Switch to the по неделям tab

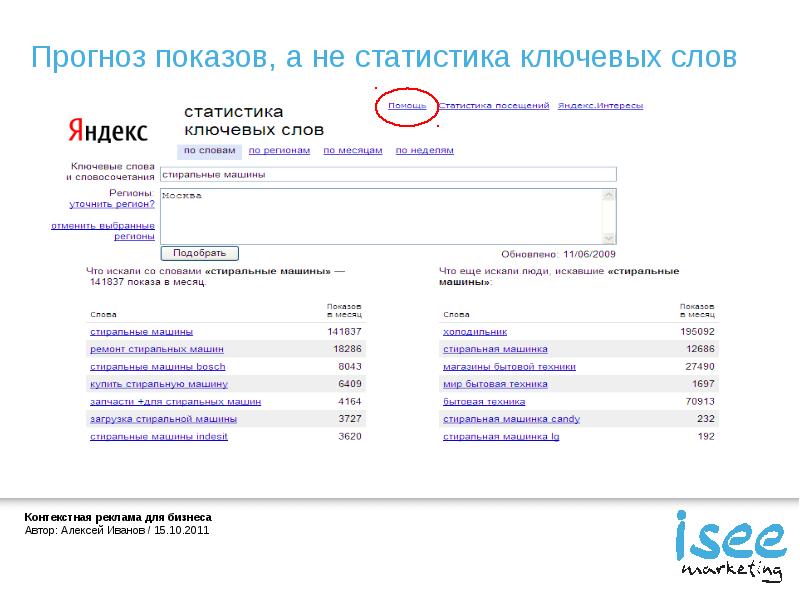coord(424,150)
